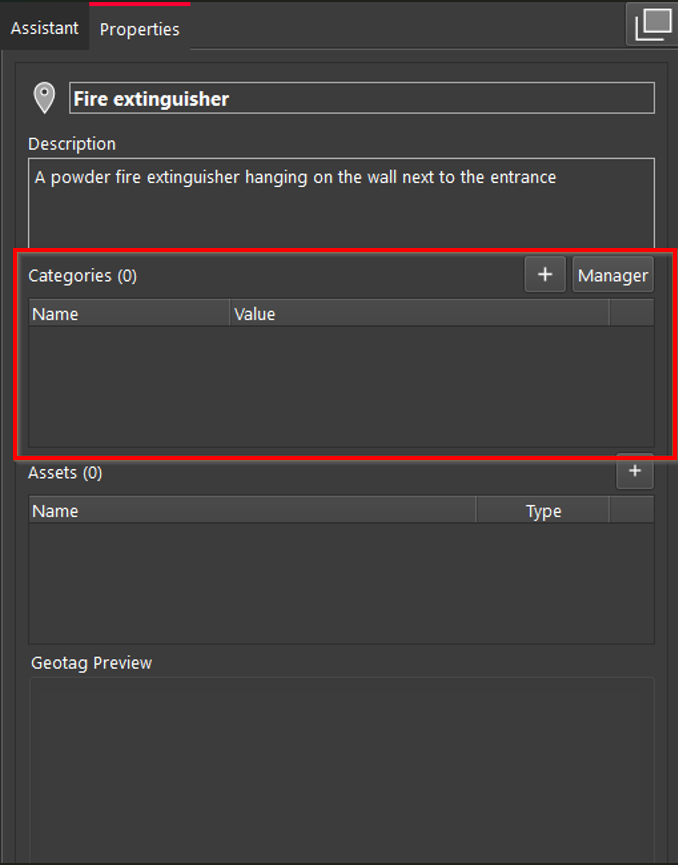Add a new asset with plus button
678x865 pixels.
(634, 471)
